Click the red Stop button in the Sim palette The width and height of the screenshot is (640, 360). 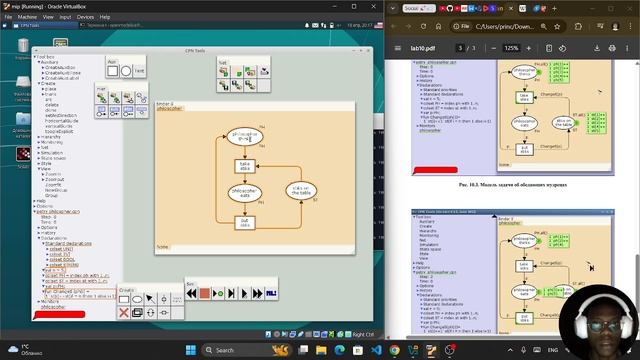[205, 293]
